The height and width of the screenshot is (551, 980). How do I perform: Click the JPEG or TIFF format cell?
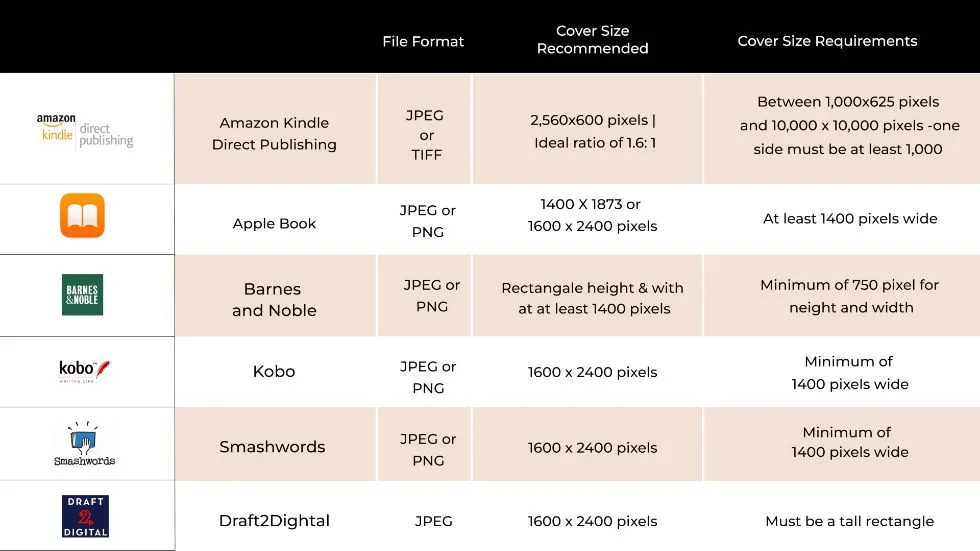click(425, 135)
